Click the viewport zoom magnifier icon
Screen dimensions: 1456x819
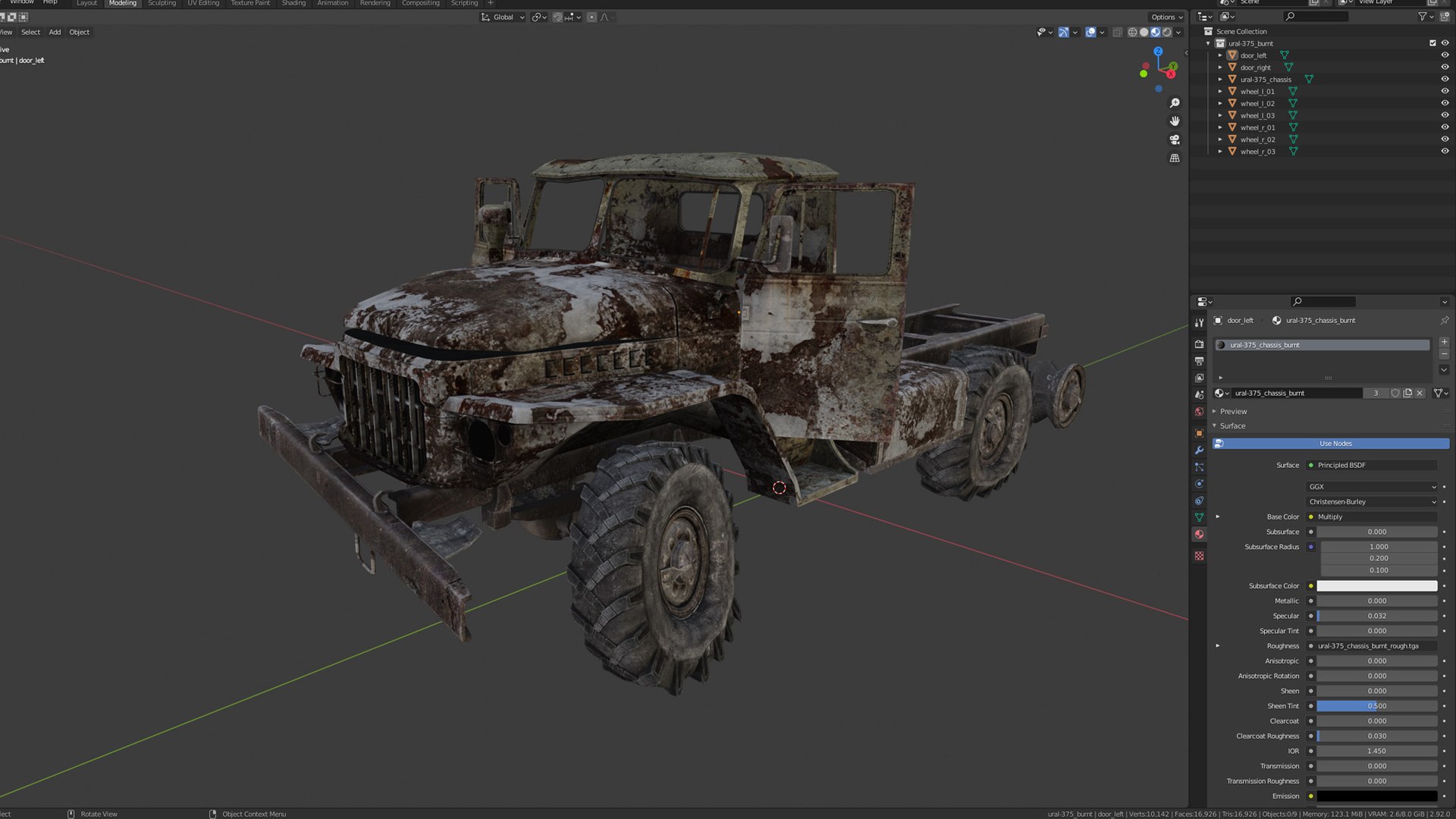[x=1175, y=103]
